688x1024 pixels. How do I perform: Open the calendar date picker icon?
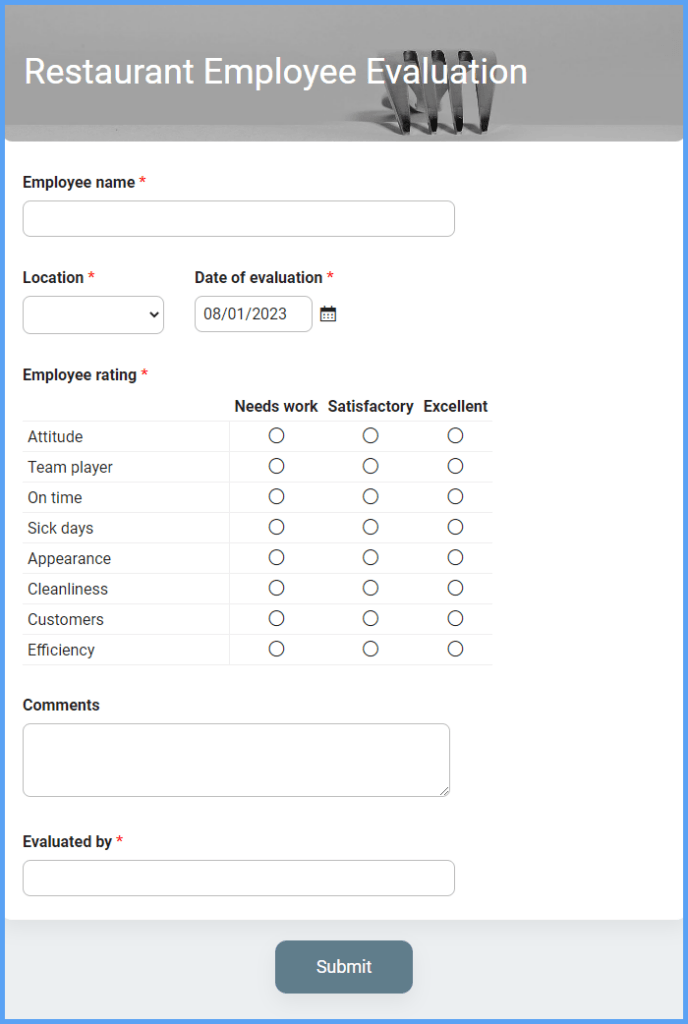point(328,314)
